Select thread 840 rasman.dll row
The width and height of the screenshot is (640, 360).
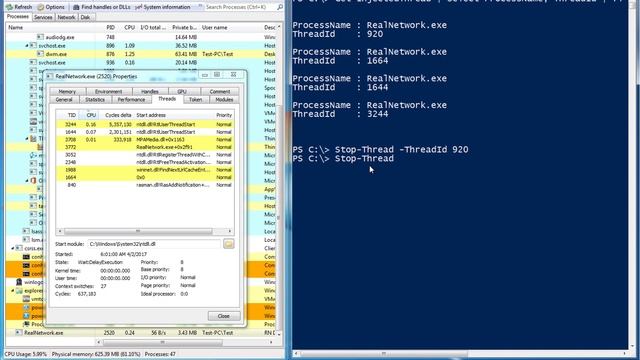click(x=145, y=185)
